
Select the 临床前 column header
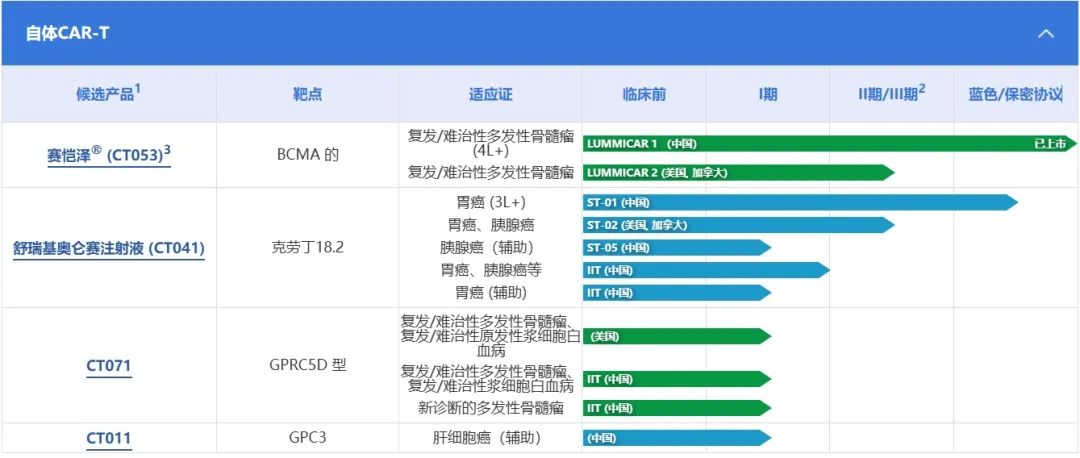point(644,94)
